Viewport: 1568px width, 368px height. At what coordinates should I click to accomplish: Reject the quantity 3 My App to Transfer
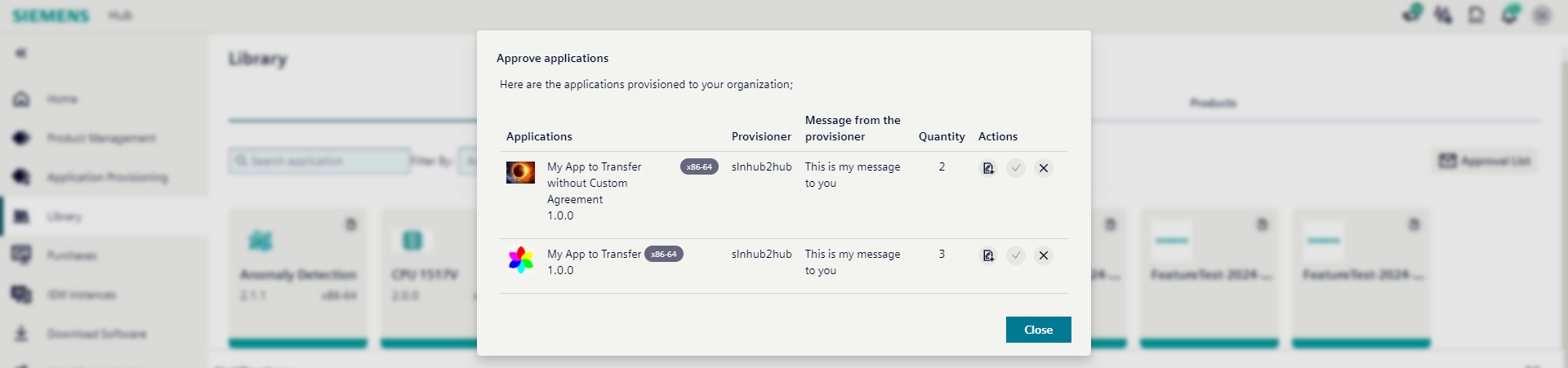[1044, 255]
